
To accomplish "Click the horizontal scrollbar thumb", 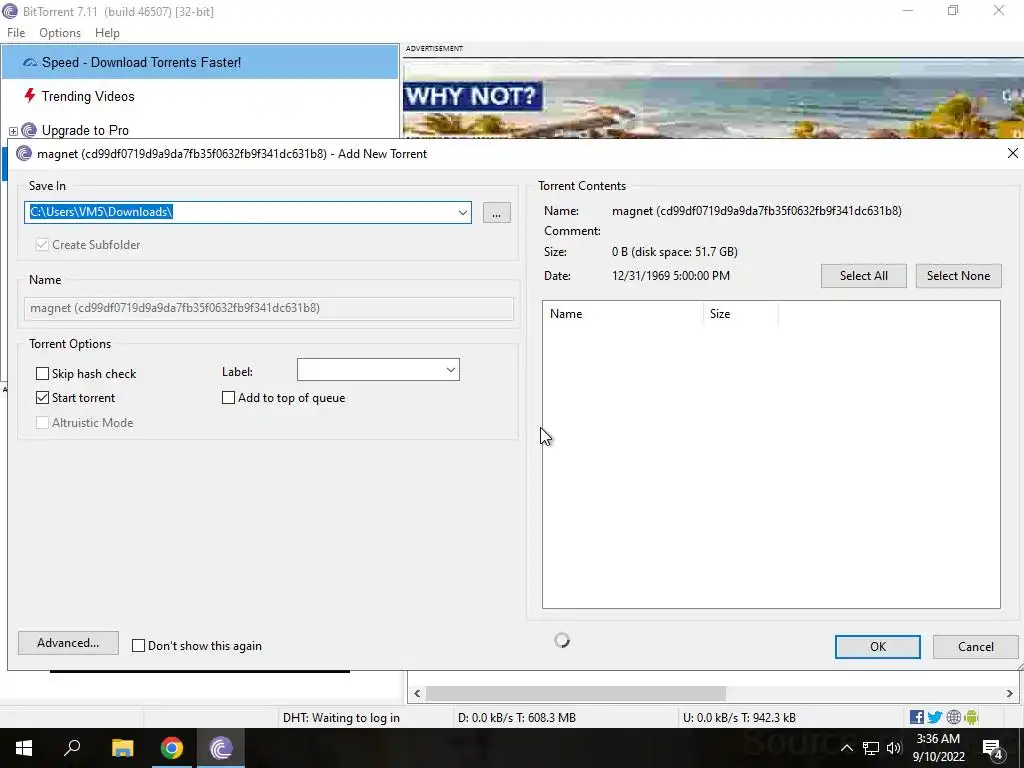I will point(575,693).
